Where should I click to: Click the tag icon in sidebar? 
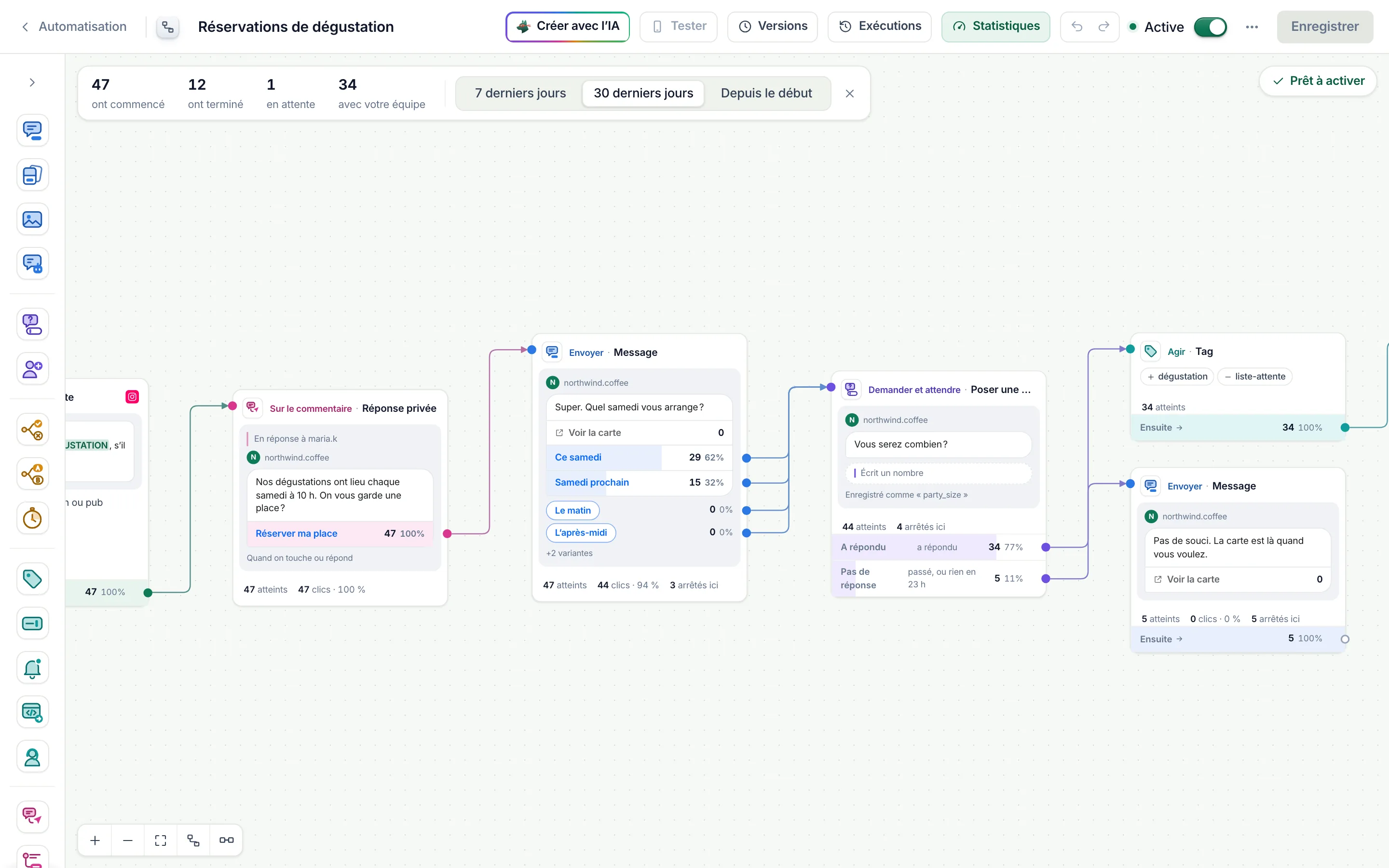32,579
